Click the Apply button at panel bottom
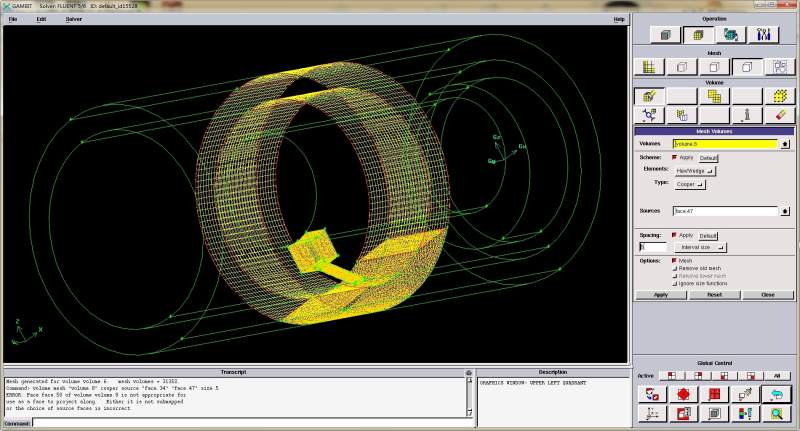Screen dimensions: 800x431 [x=661, y=295]
